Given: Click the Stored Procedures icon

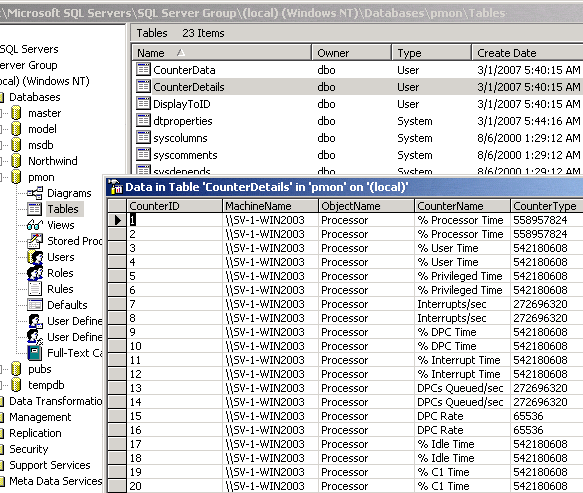Looking at the screenshot, I should pyautogui.click(x=35, y=241).
